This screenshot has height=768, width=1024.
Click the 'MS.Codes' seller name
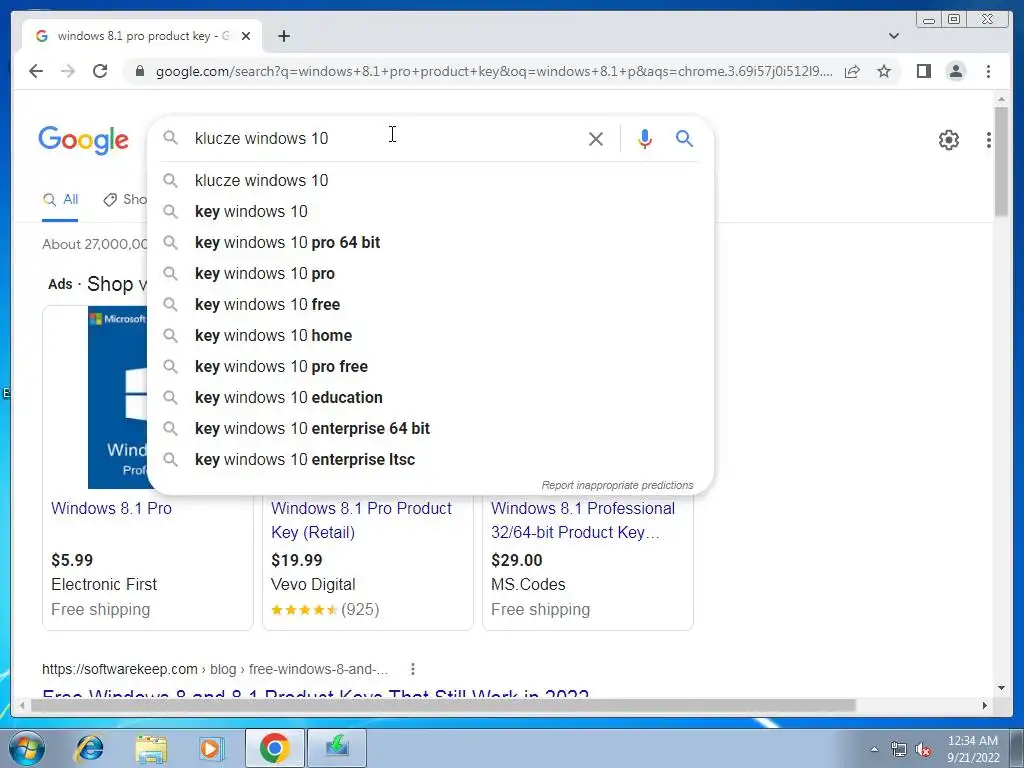(528, 584)
